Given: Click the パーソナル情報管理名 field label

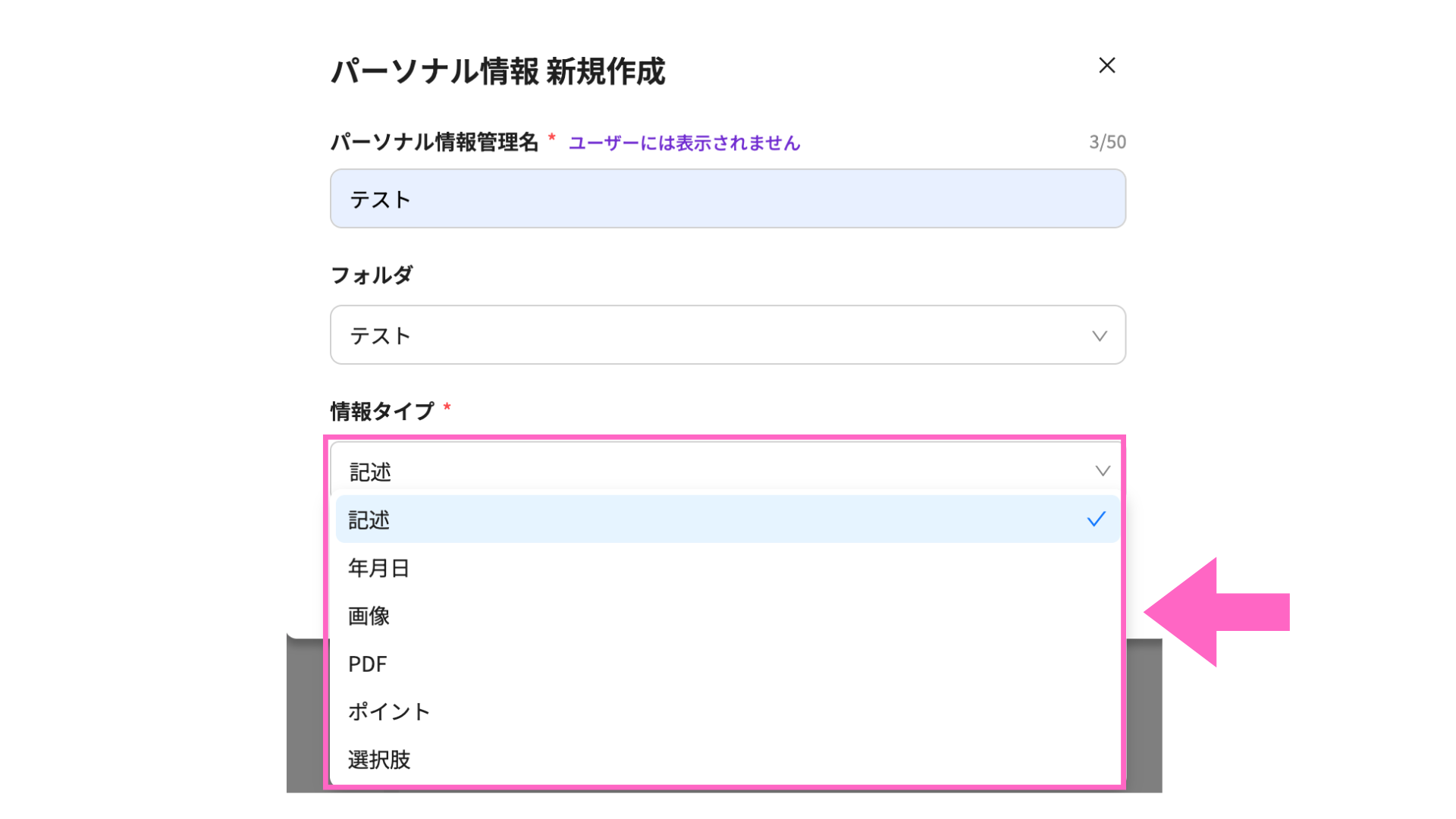Looking at the screenshot, I should click(x=435, y=142).
